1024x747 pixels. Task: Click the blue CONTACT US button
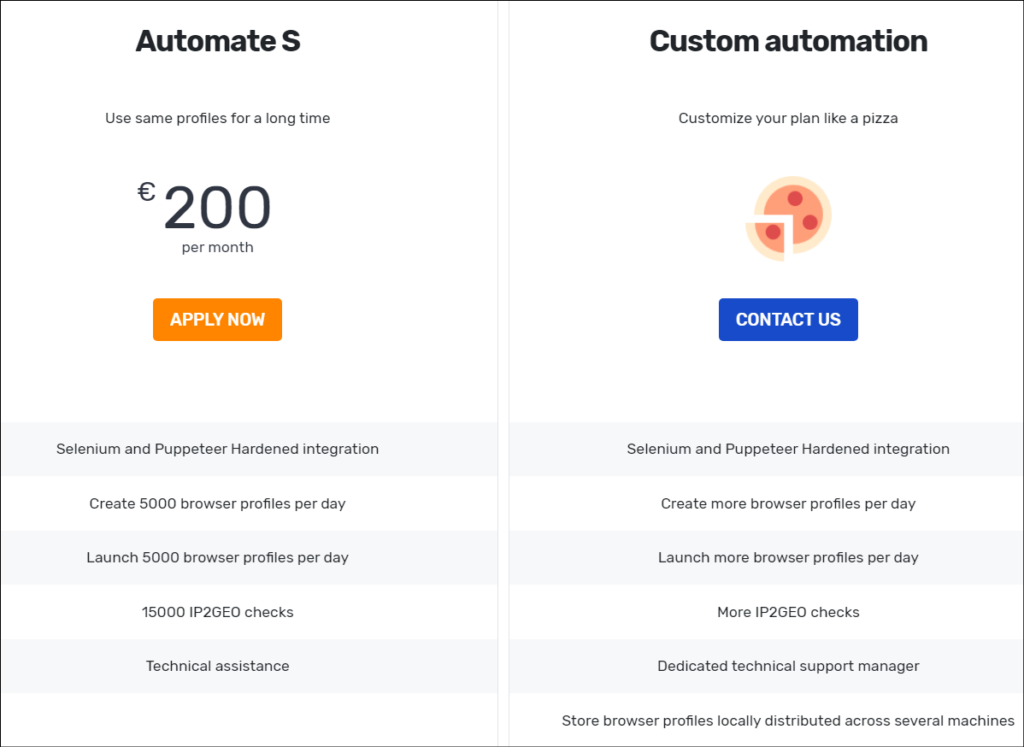(x=788, y=319)
